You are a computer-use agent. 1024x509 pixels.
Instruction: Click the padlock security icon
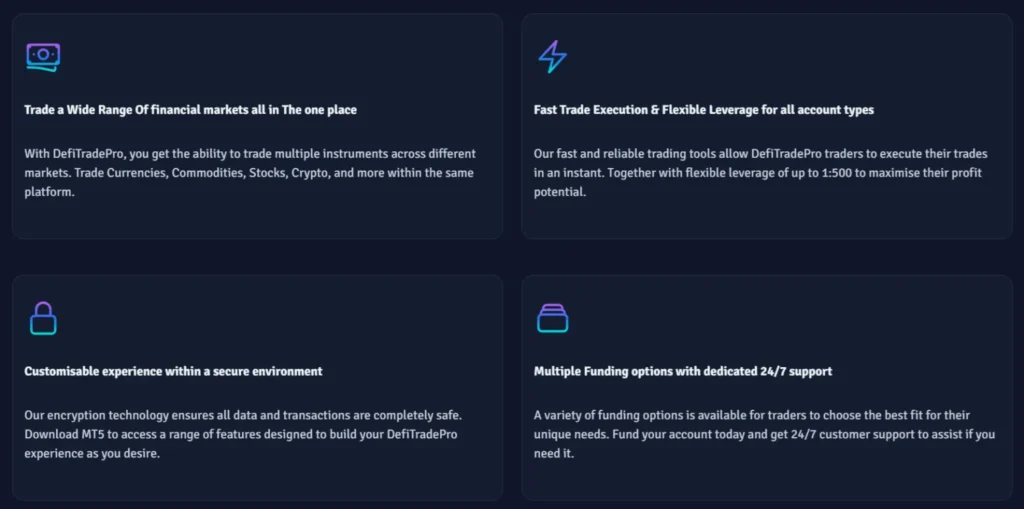(x=43, y=318)
